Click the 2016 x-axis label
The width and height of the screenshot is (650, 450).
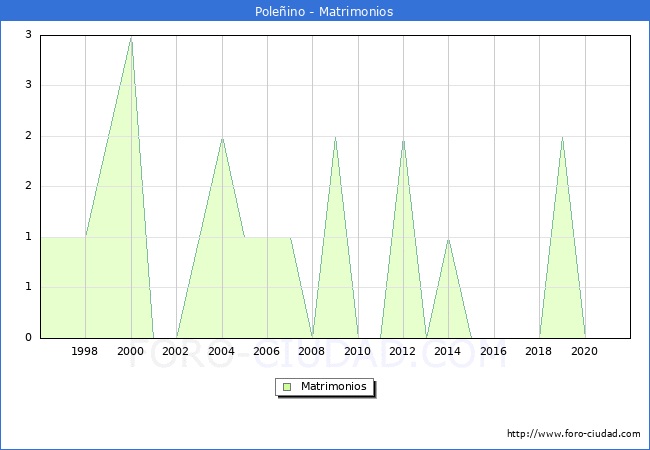pos(493,351)
